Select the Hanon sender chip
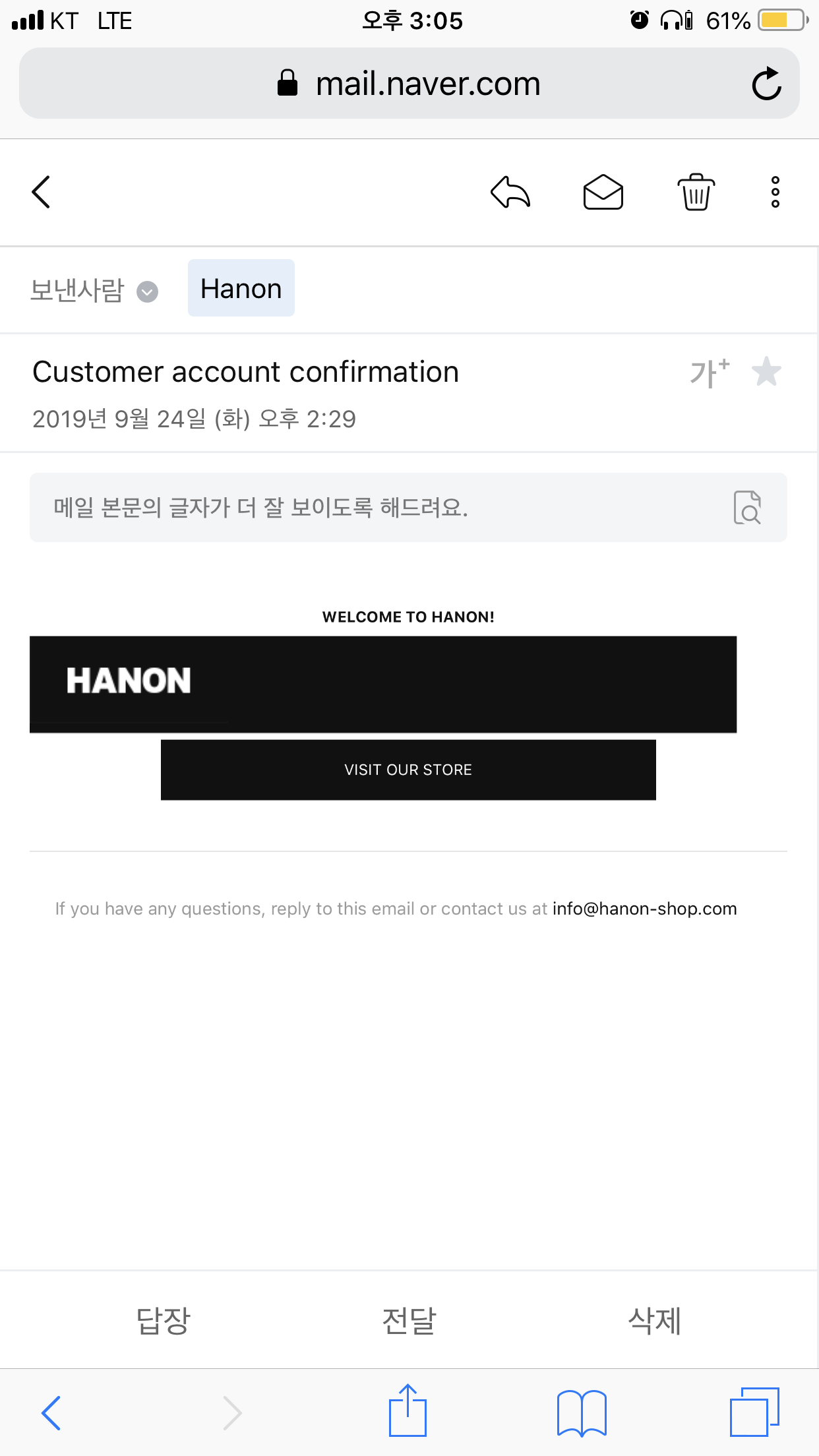 (x=241, y=288)
